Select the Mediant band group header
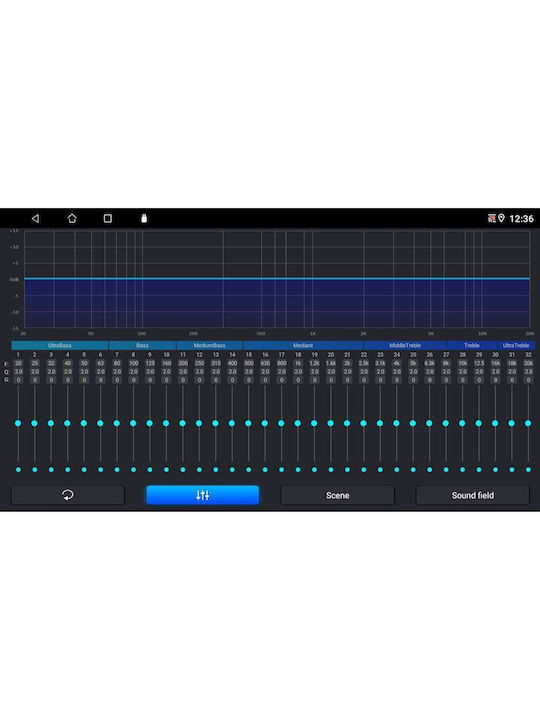Viewport: 540px width, 720px height. [303, 345]
